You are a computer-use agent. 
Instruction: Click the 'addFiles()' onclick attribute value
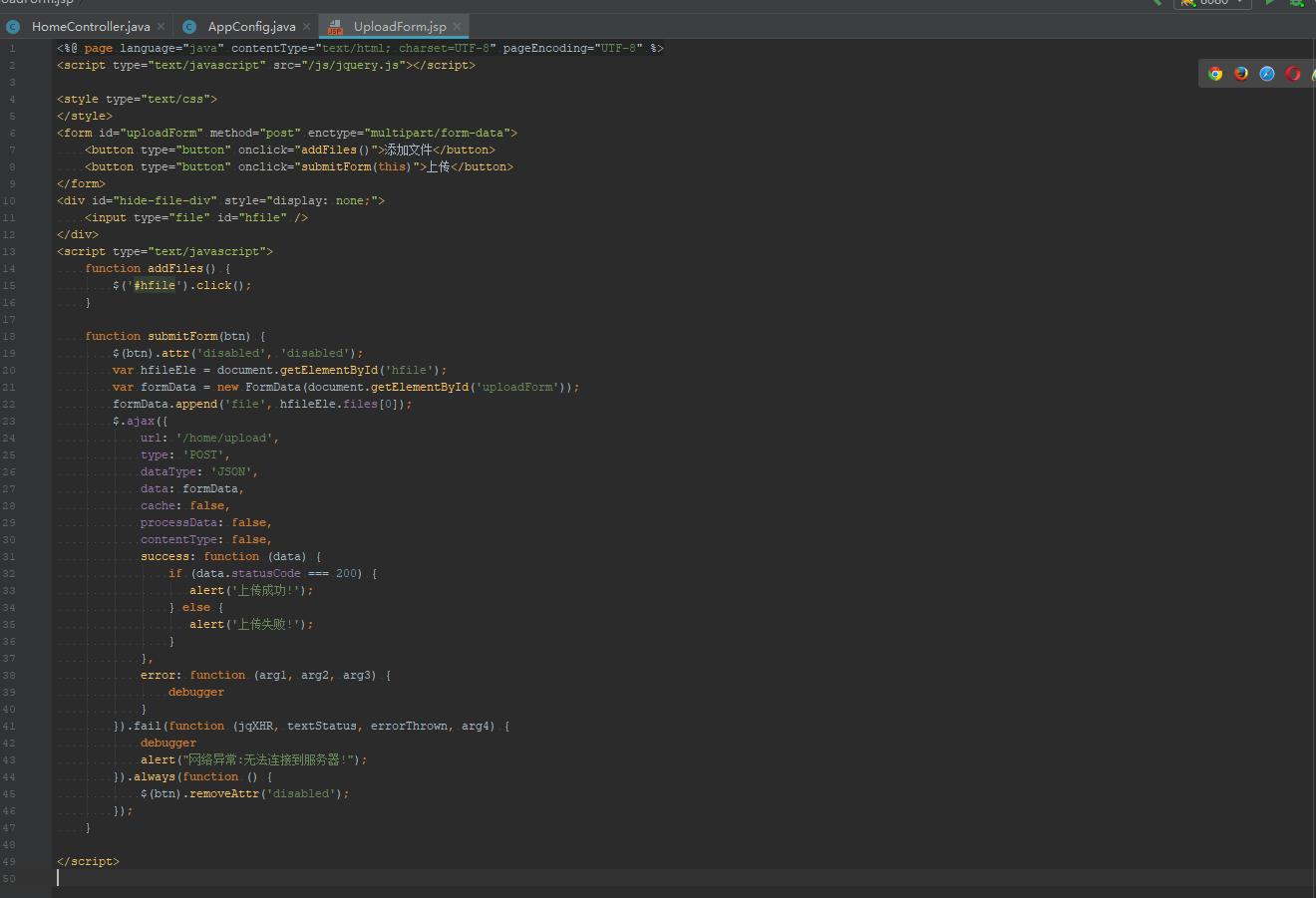[x=335, y=150]
